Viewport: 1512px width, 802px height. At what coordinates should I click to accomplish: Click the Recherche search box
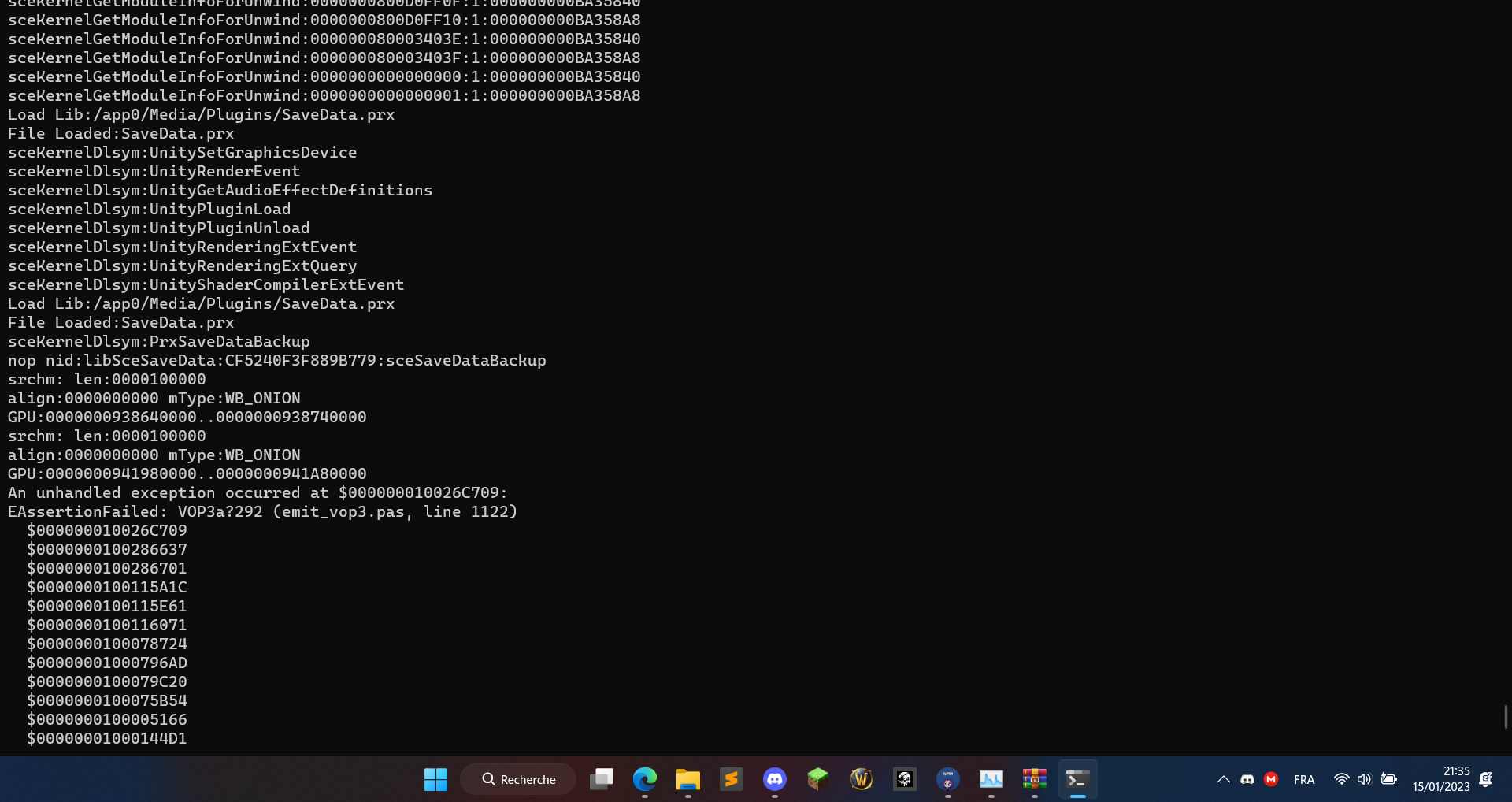pos(517,779)
